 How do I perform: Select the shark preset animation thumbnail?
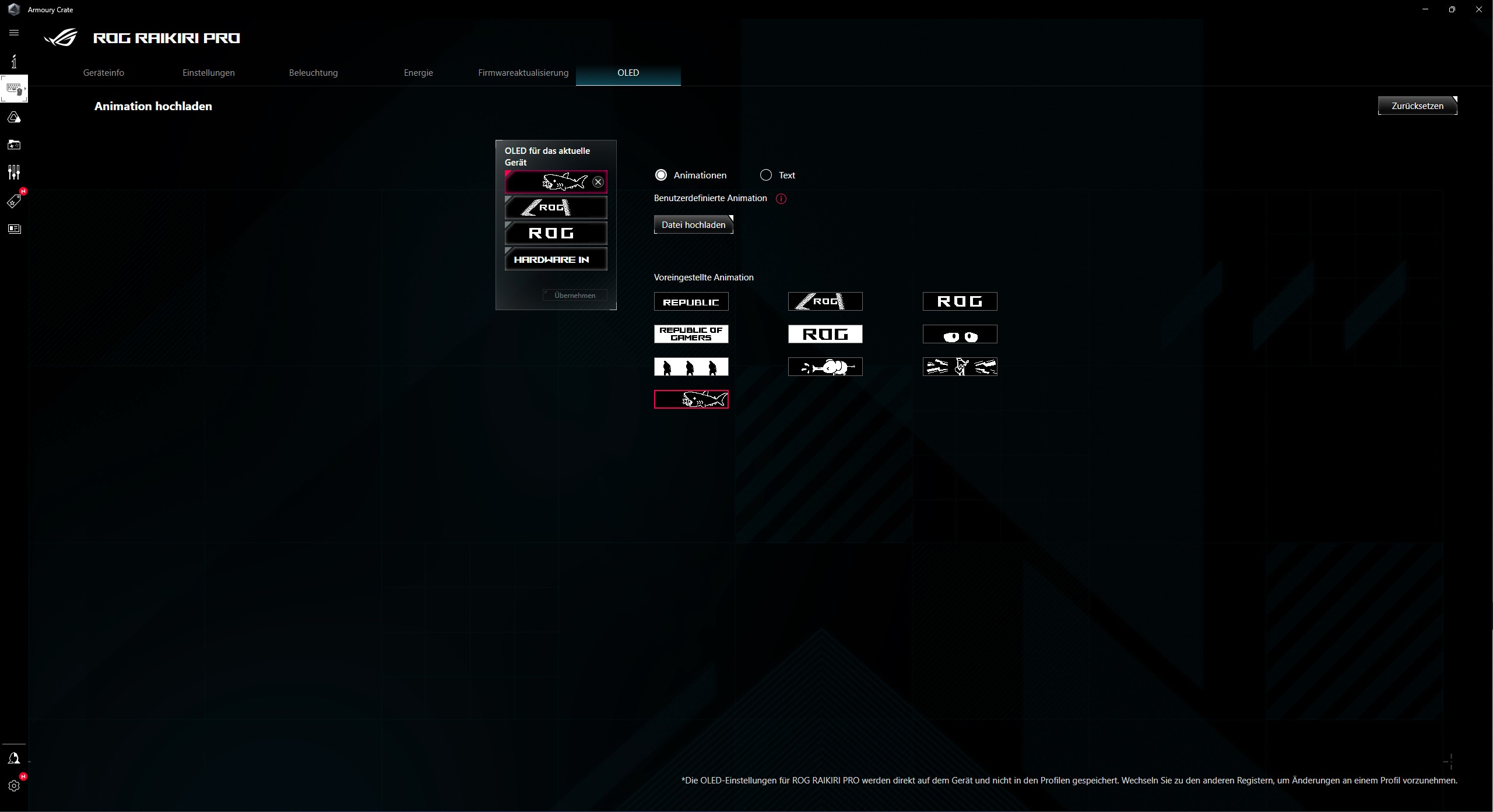[x=691, y=399]
